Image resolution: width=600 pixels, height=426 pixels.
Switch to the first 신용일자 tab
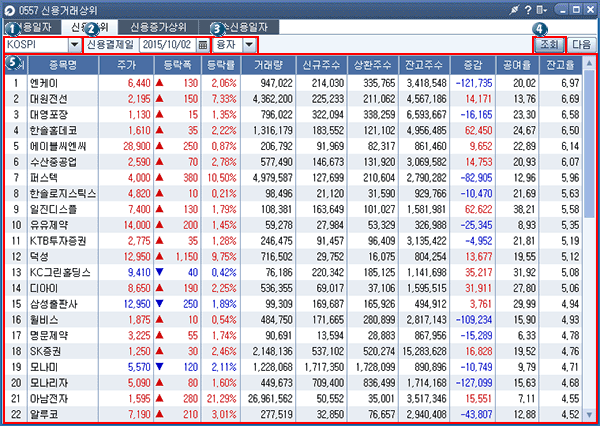point(33,27)
